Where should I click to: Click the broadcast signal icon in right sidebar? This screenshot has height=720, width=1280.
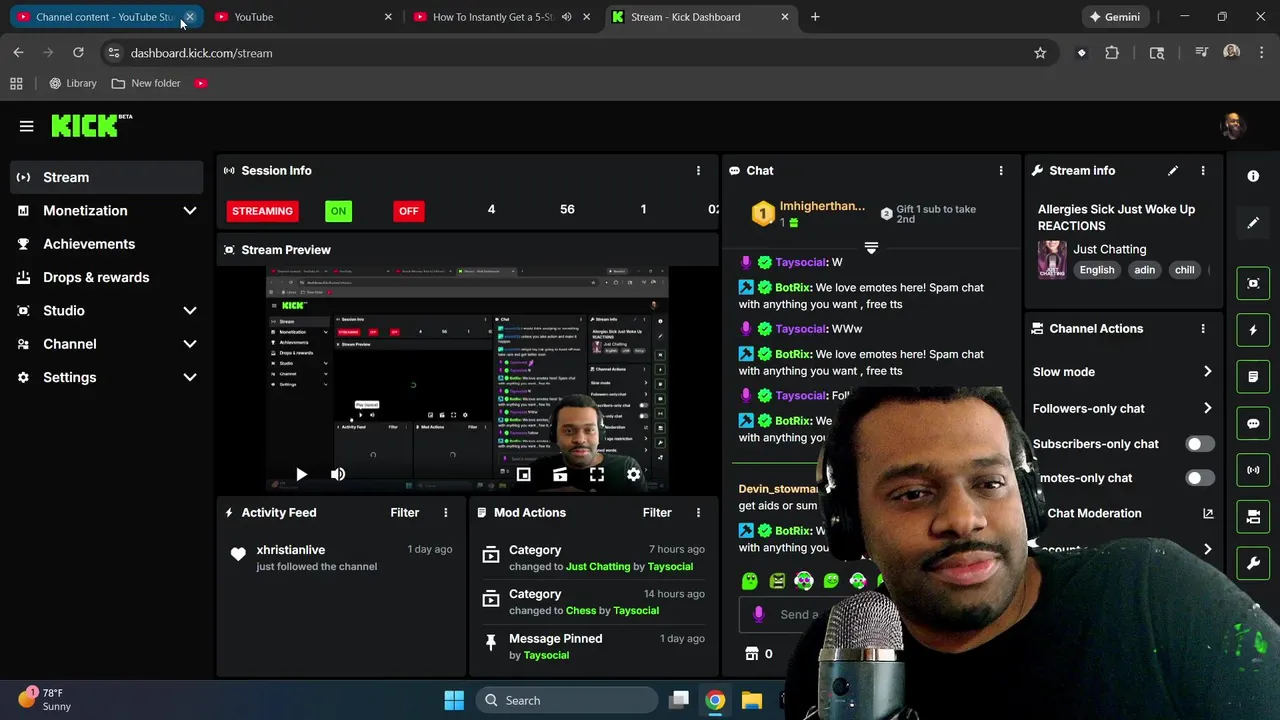(1253, 470)
